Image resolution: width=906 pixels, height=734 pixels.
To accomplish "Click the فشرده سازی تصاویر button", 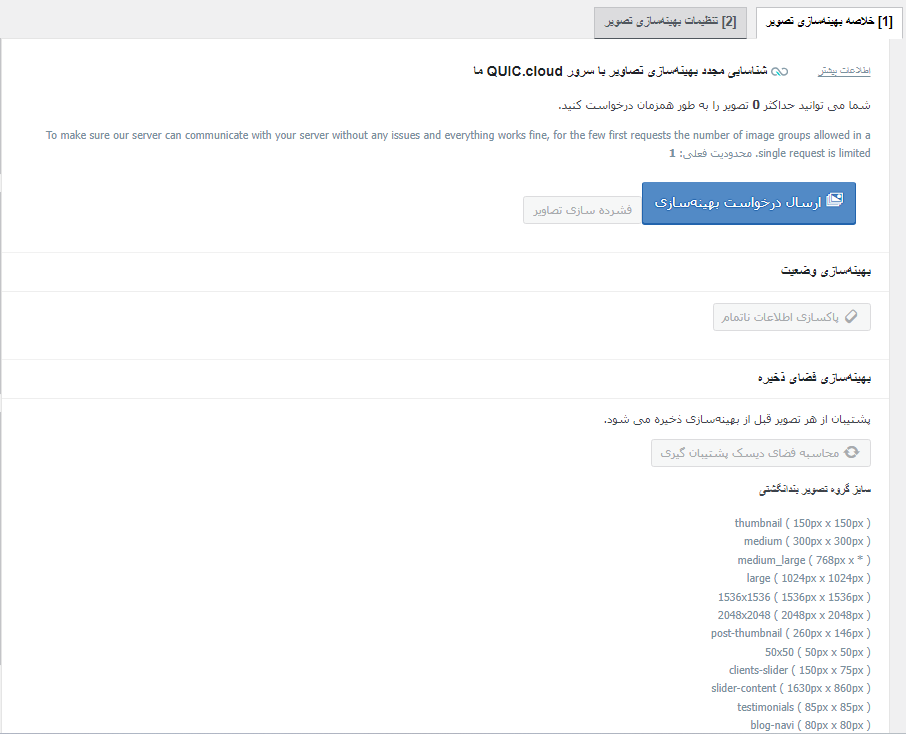I will coord(580,210).
